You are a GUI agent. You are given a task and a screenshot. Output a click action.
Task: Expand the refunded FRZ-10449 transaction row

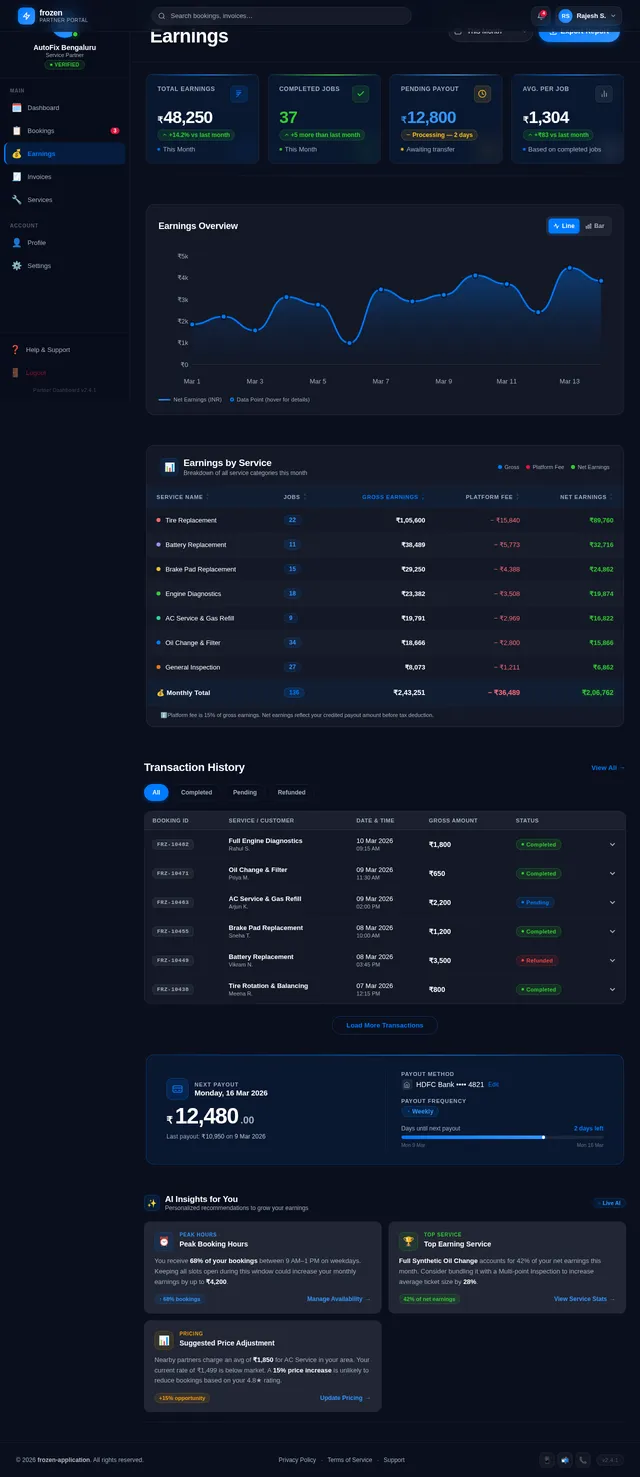tap(612, 961)
